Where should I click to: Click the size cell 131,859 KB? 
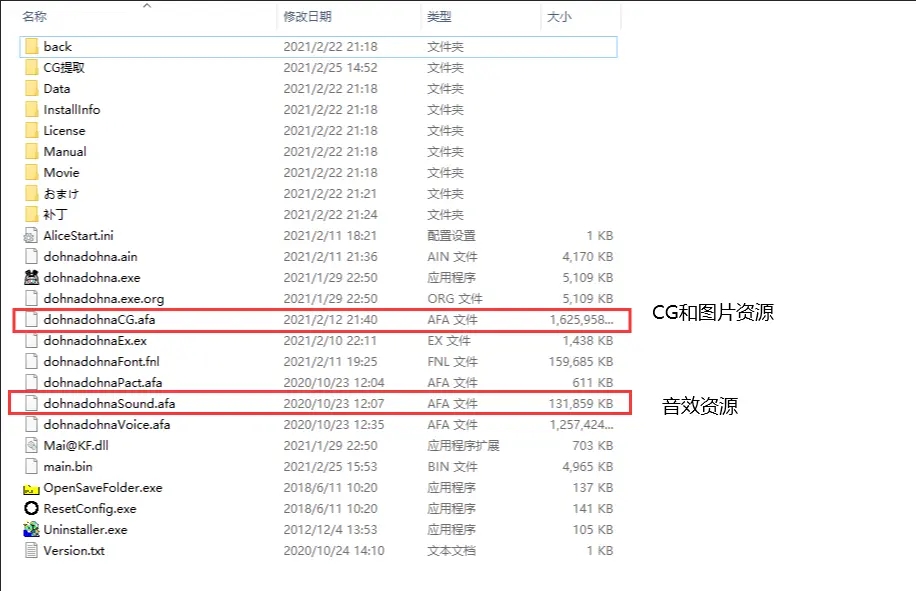pos(581,404)
